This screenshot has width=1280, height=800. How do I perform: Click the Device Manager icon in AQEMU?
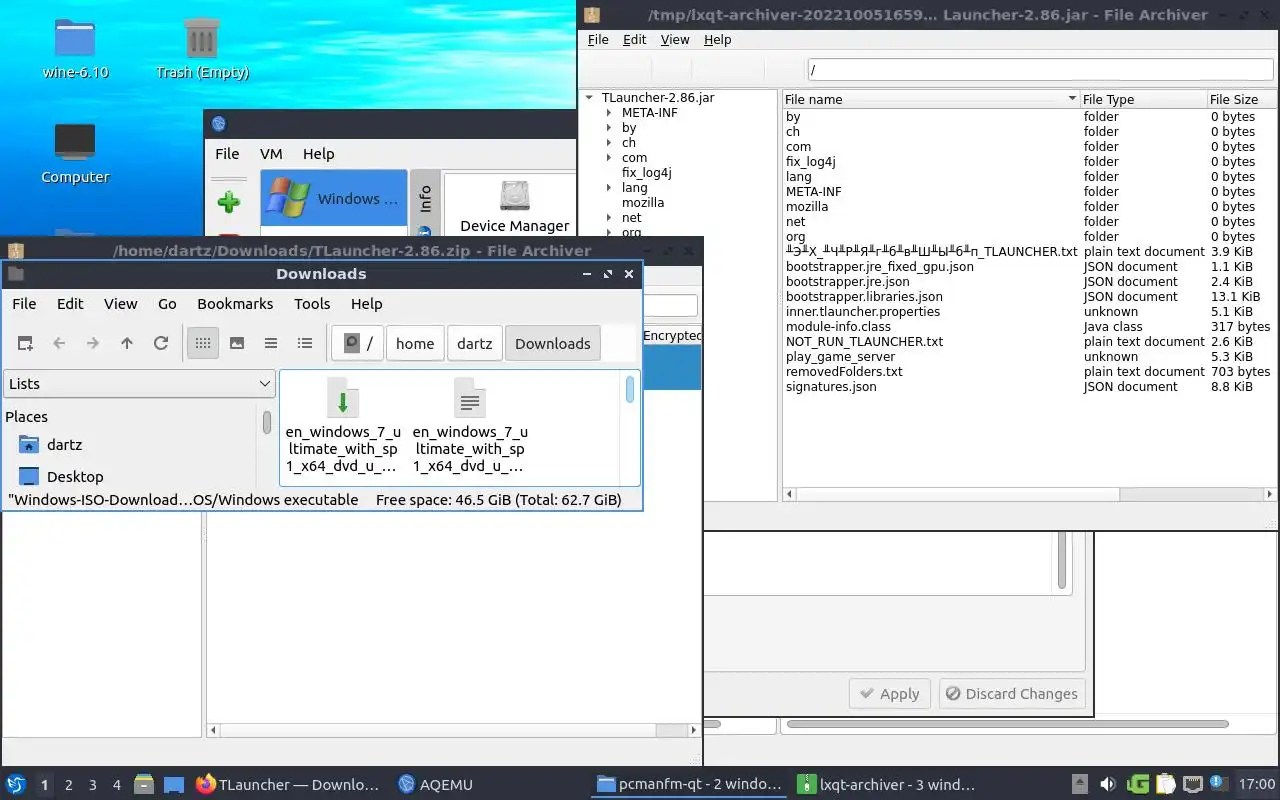[515, 206]
